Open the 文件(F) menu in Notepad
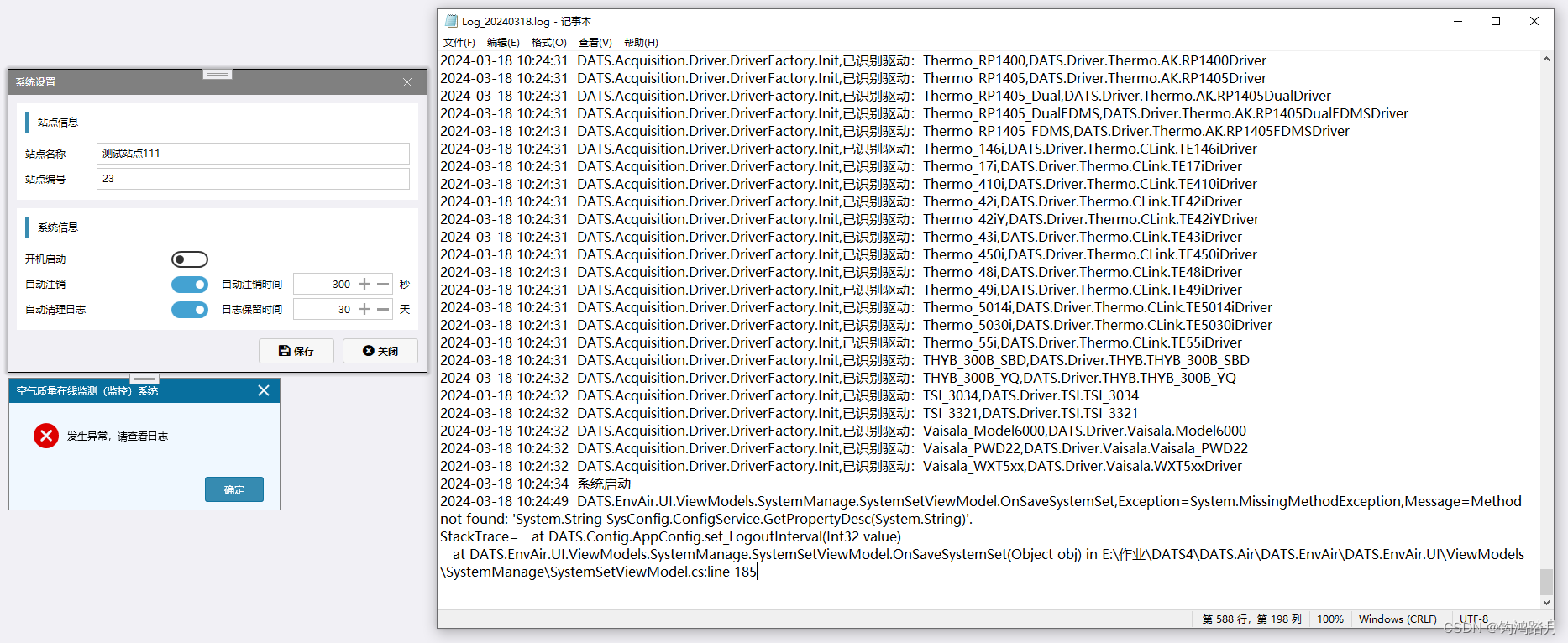Screen dimensions: 1568x643 point(459,42)
